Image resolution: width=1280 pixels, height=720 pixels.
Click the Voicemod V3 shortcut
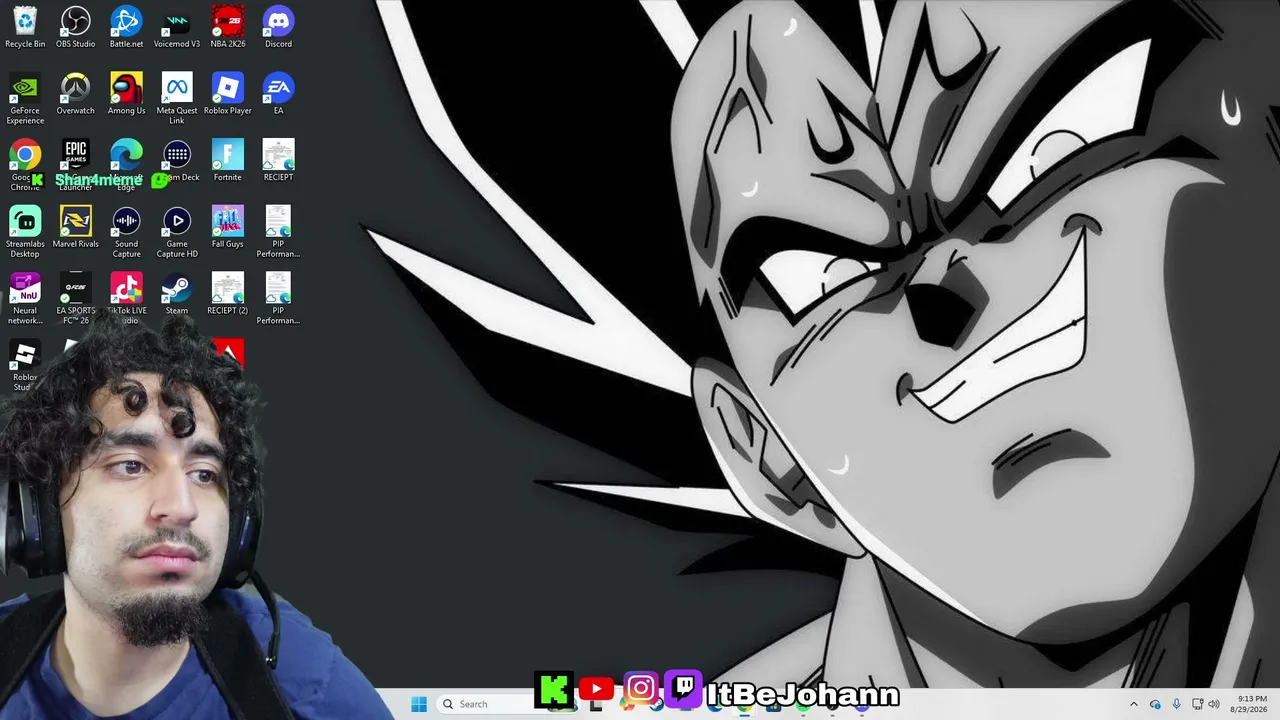tap(177, 27)
